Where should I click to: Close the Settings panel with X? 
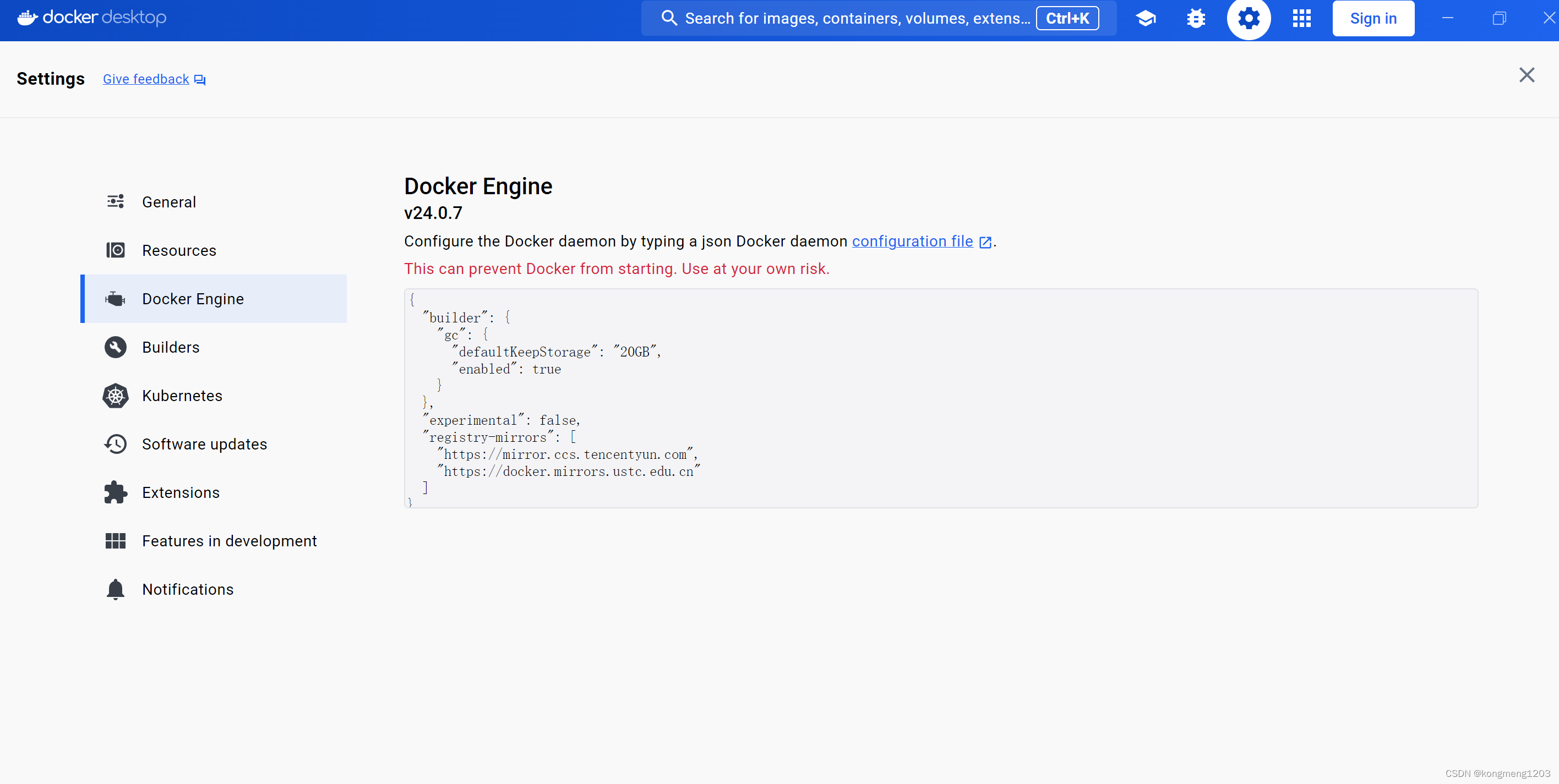1527,75
